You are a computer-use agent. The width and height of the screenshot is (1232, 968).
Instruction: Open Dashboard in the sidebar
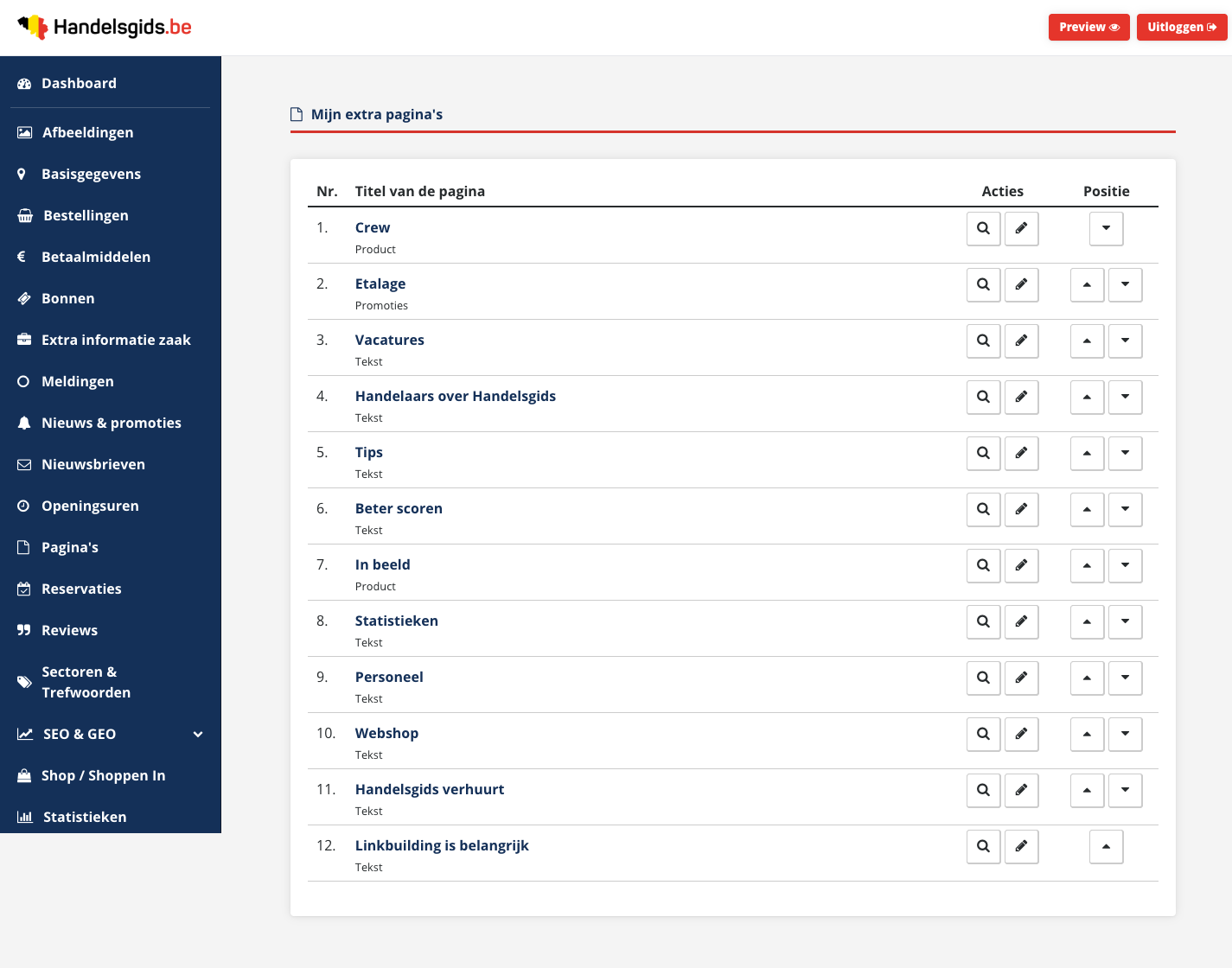(111, 83)
